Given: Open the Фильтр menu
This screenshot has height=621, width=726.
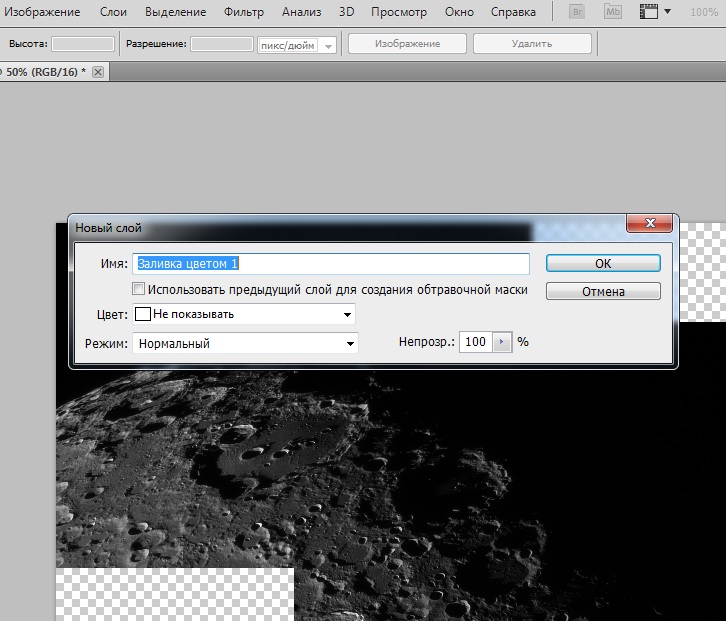Looking at the screenshot, I should (x=244, y=12).
